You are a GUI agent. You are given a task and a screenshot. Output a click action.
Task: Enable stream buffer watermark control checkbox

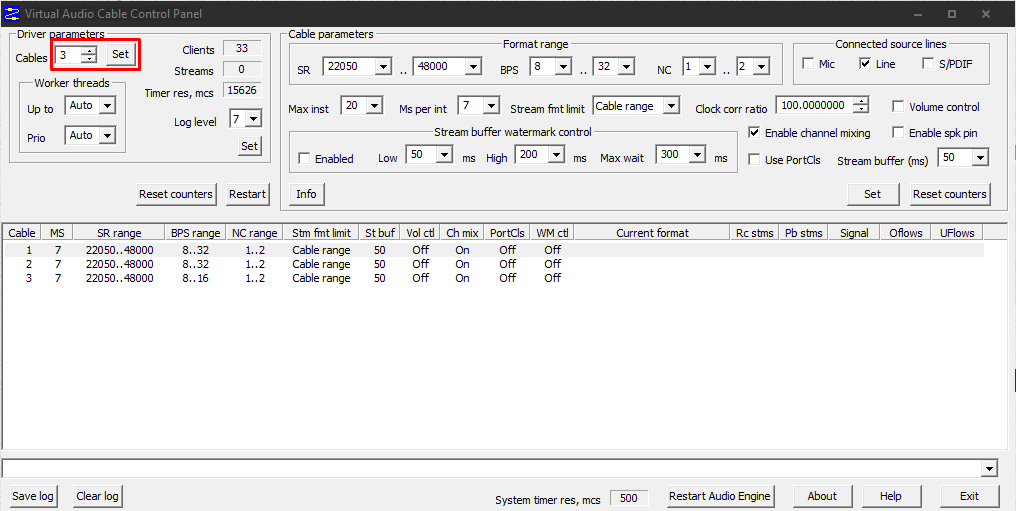[x=304, y=159]
